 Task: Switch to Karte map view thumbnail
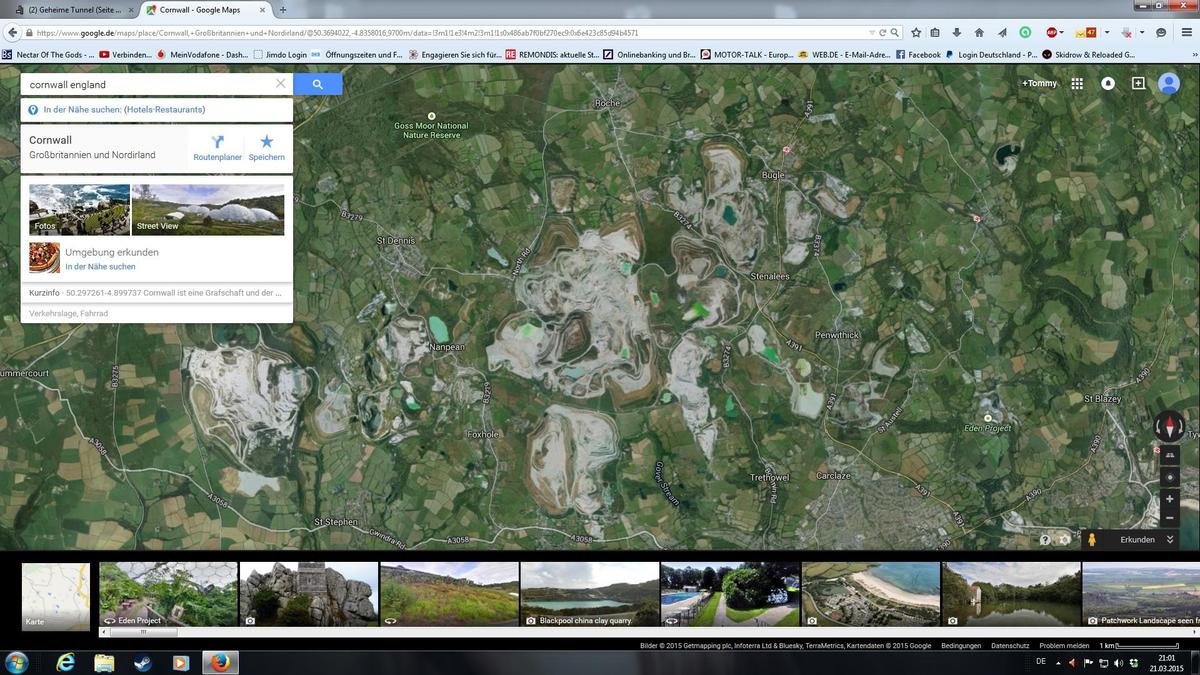point(56,596)
